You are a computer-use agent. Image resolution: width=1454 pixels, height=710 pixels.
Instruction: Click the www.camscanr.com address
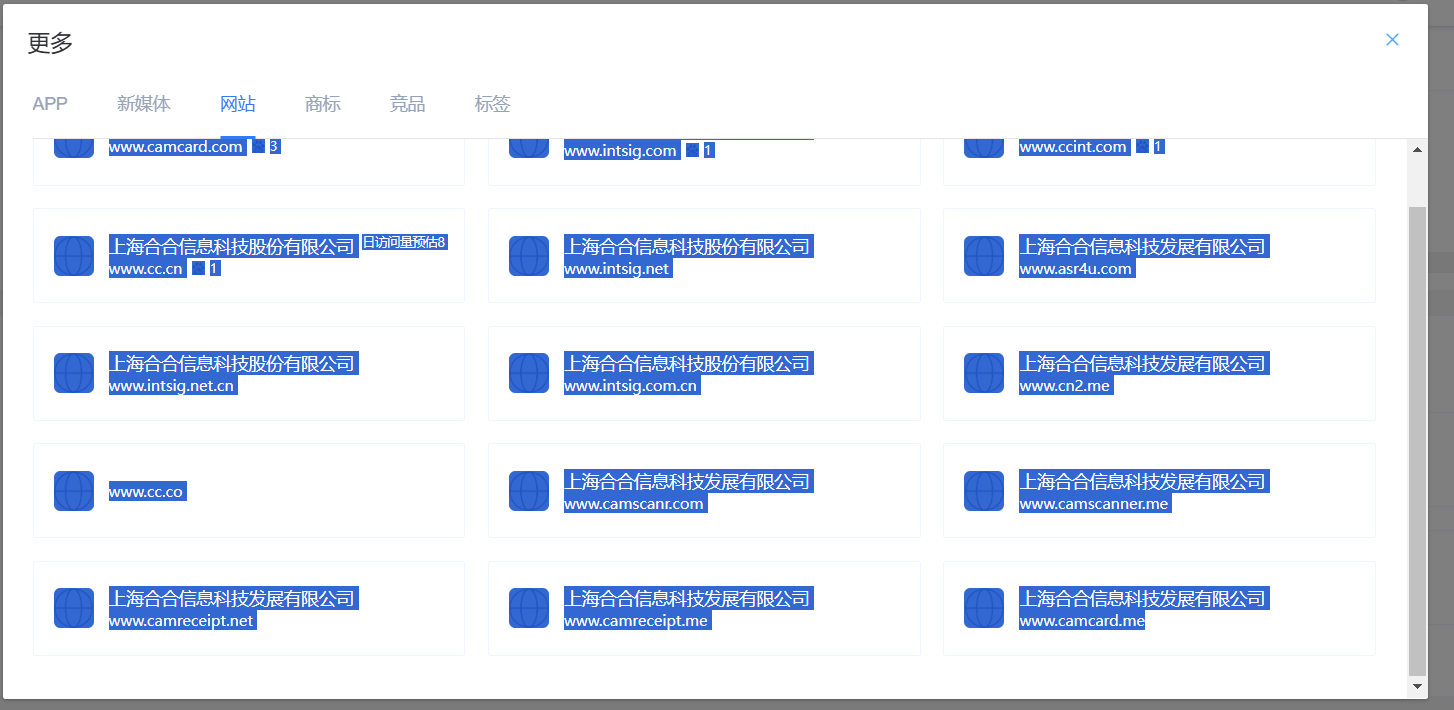click(634, 504)
